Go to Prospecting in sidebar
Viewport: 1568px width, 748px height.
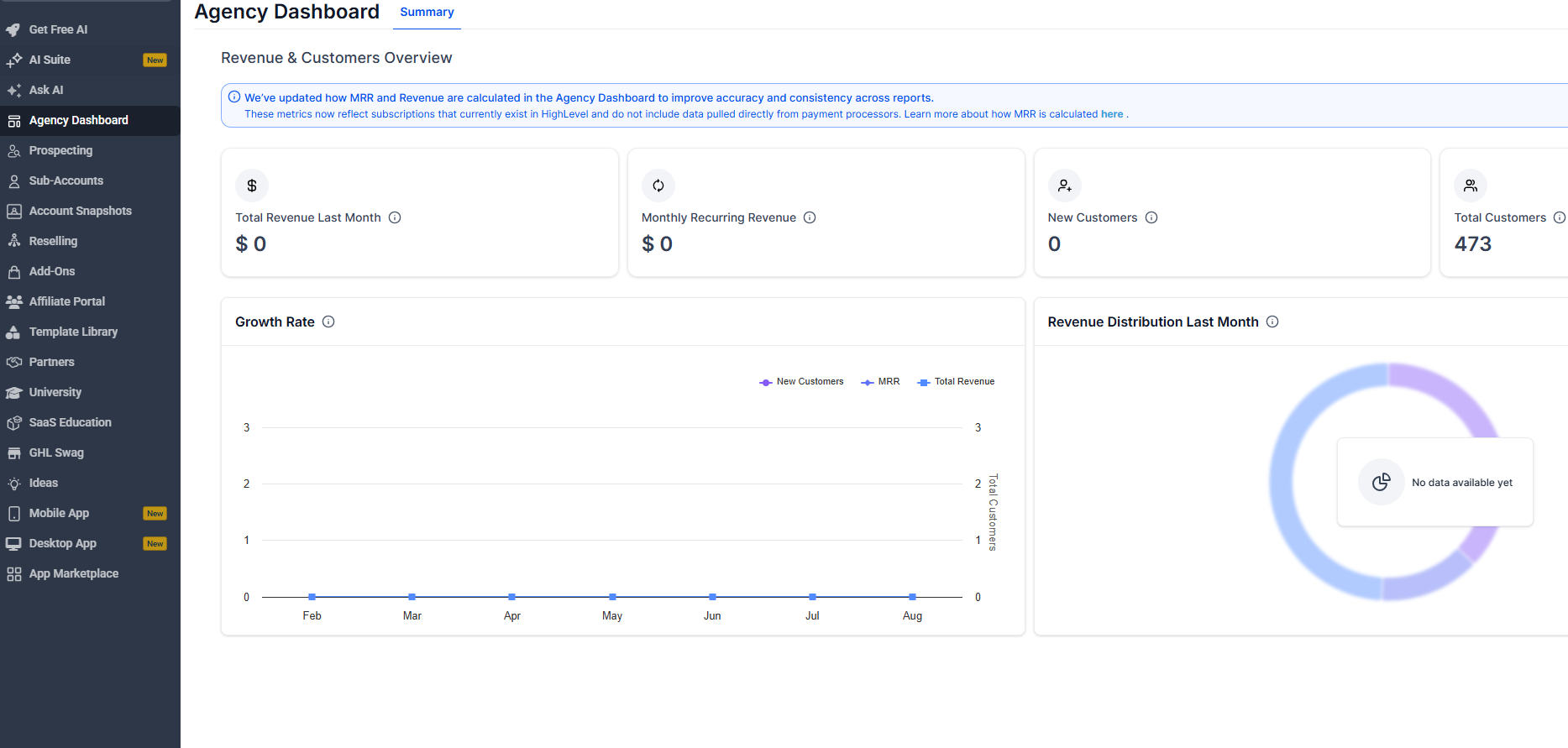[x=90, y=150]
